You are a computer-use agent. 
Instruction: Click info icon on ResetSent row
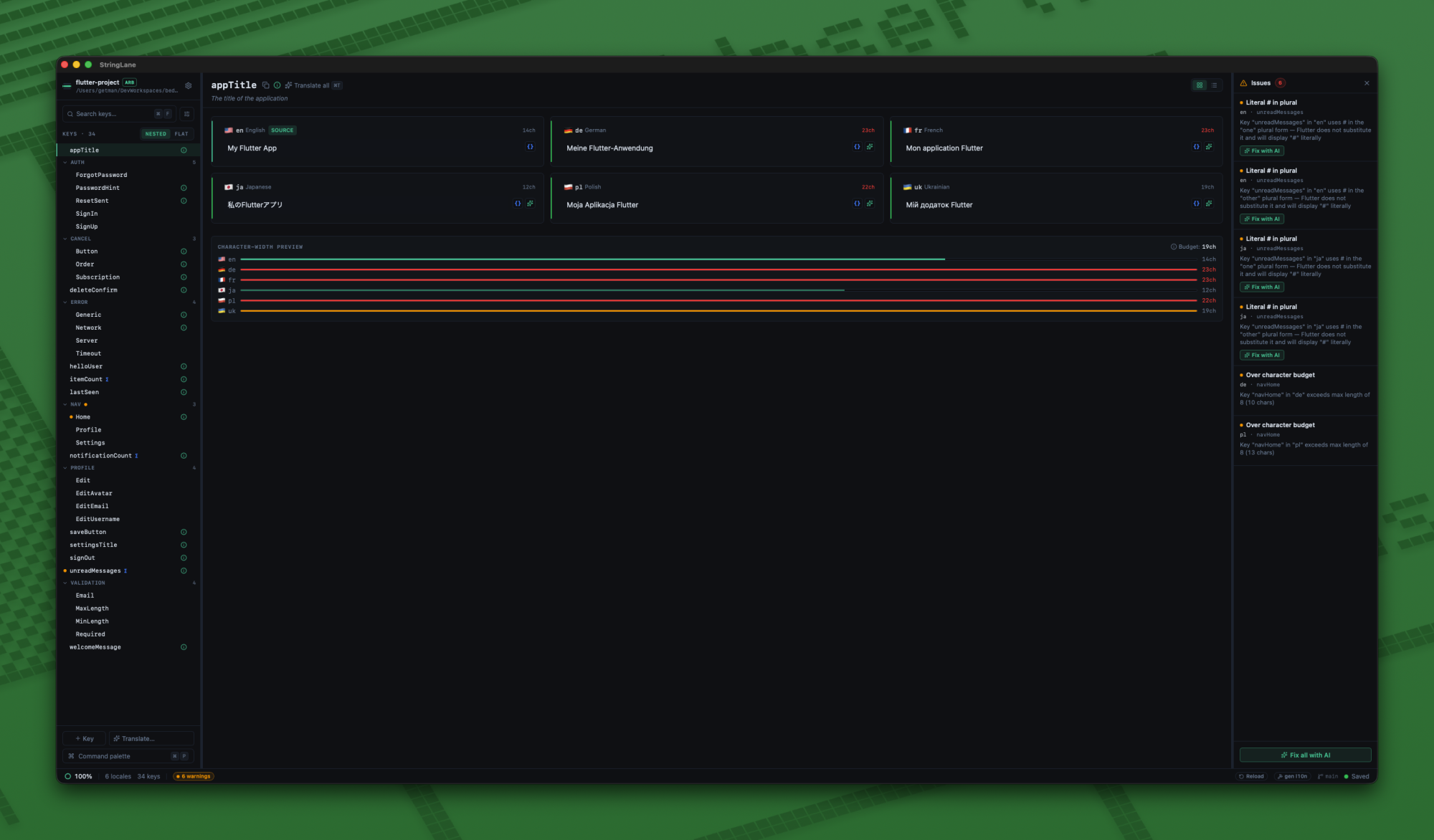(184, 201)
